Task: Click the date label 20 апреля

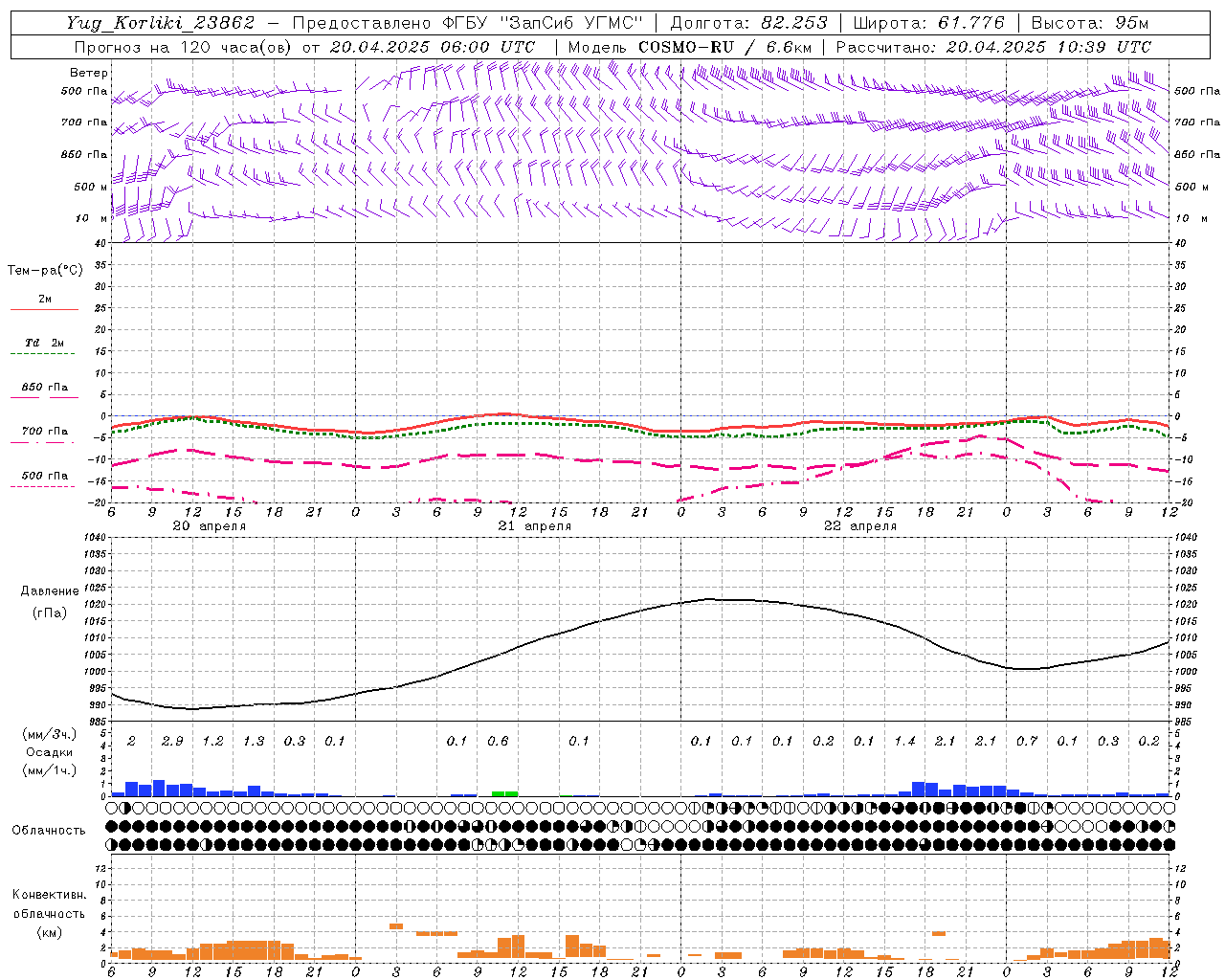Action: (209, 526)
